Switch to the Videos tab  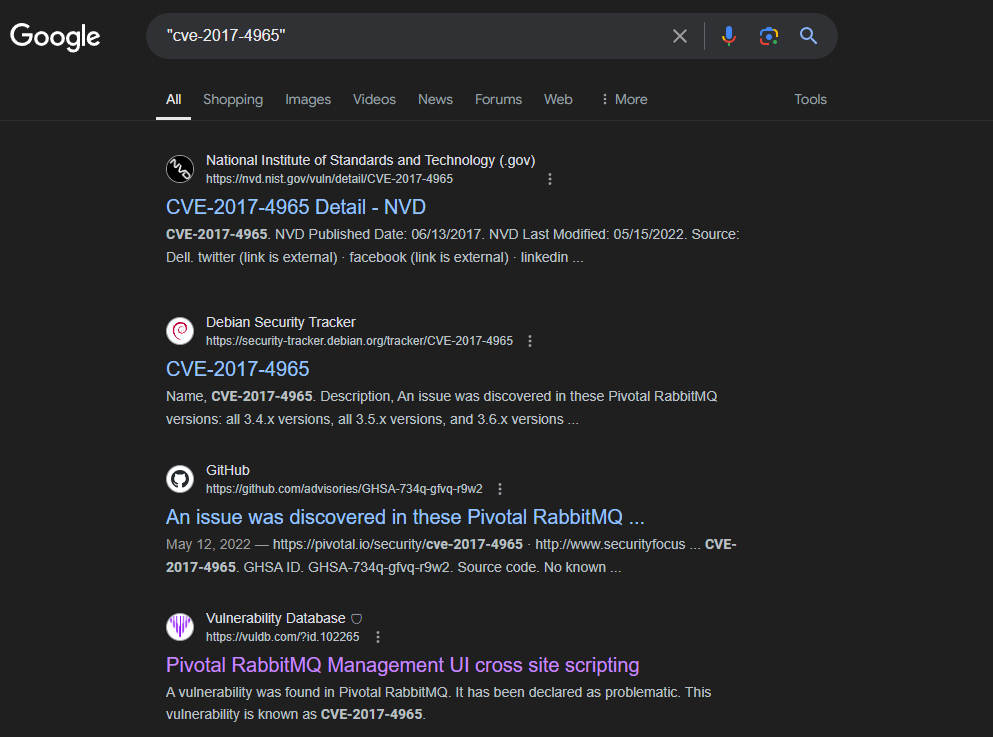(374, 99)
